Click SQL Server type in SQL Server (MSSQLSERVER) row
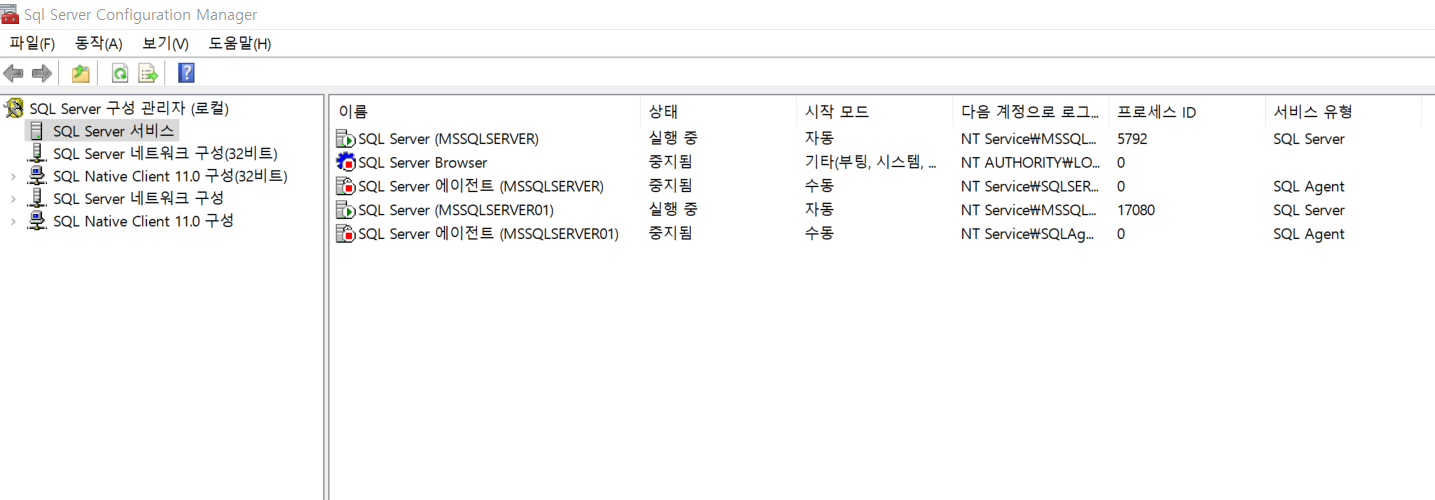 (1309, 139)
